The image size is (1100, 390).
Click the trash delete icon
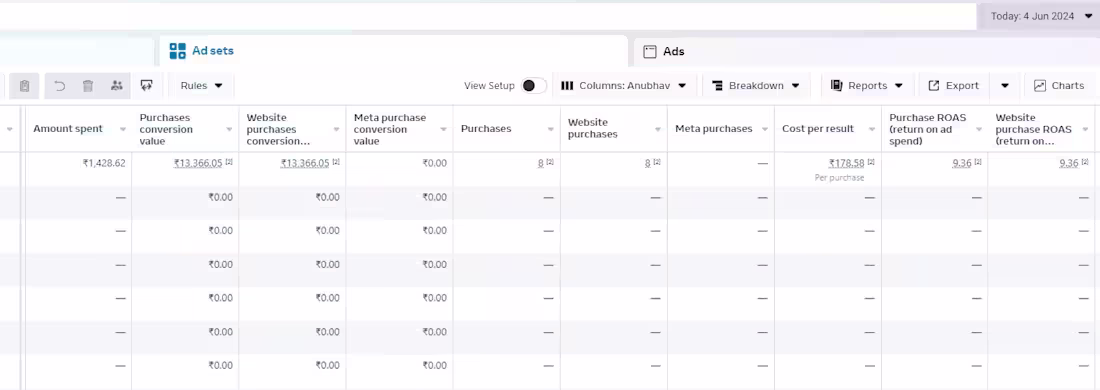[88, 86]
